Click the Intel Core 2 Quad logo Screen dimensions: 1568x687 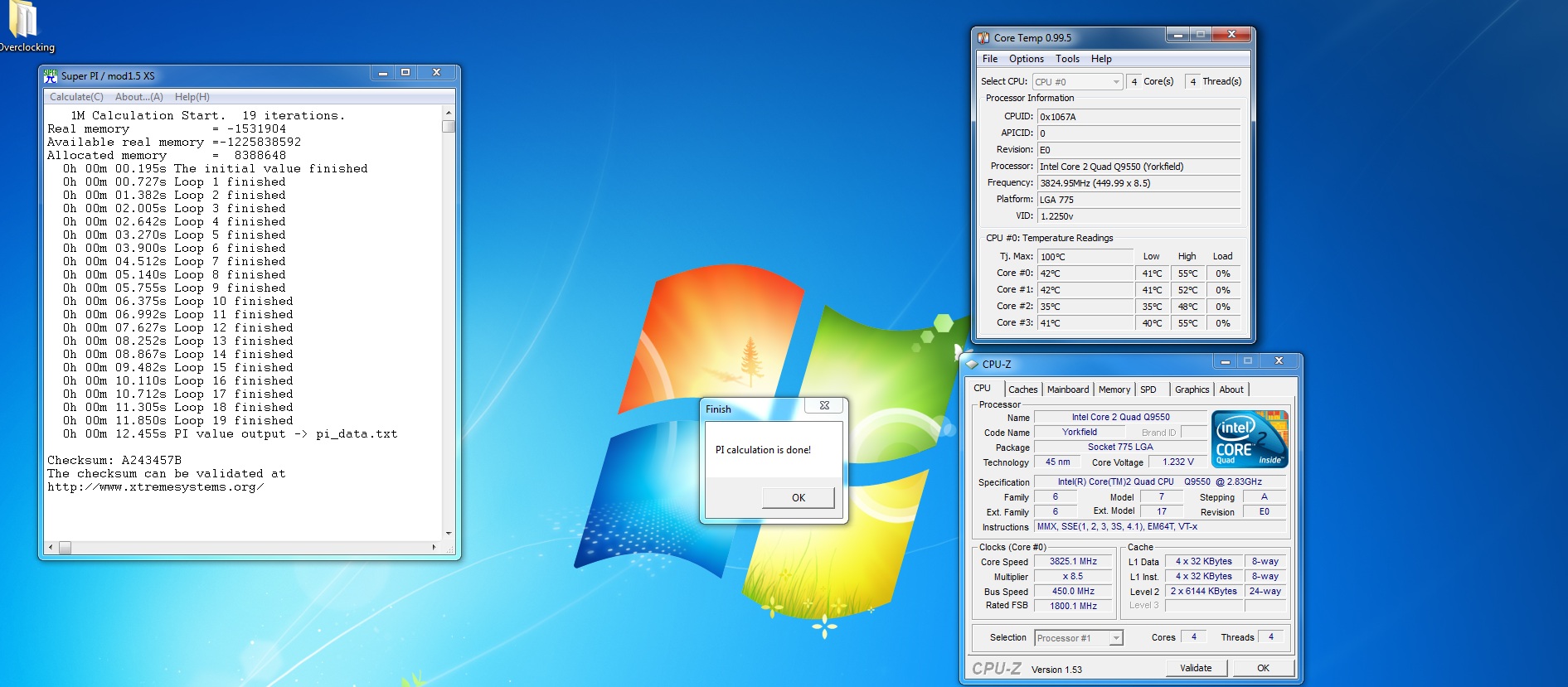pos(1250,439)
